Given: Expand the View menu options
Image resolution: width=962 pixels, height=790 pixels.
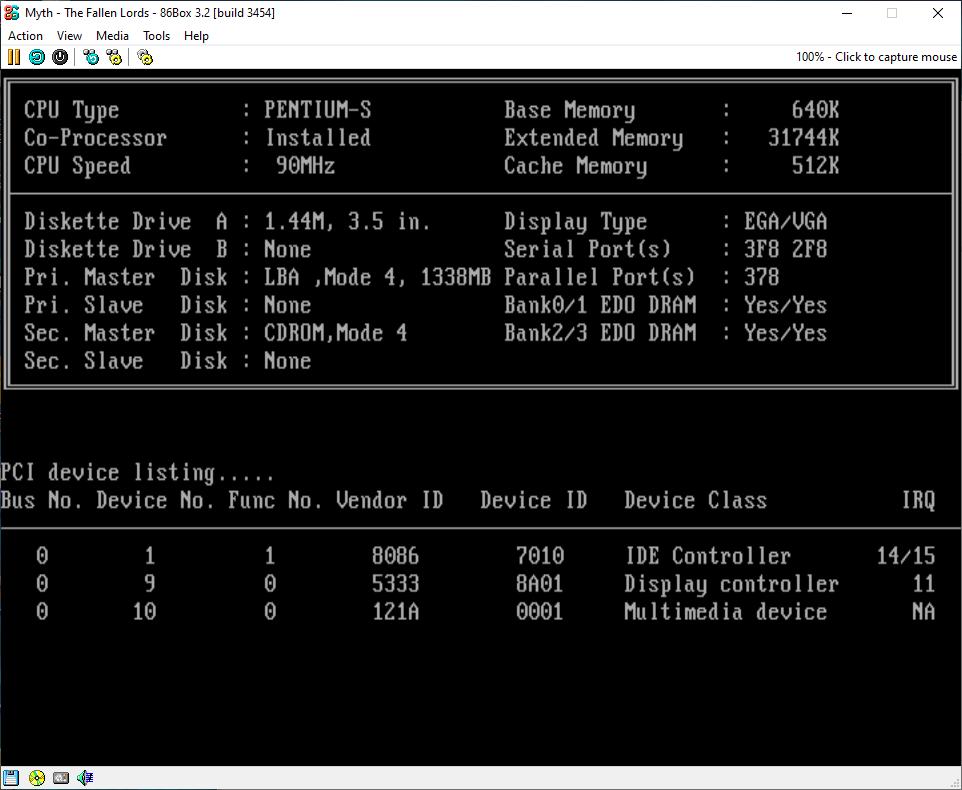Looking at the screenshot, I should coord(69,35).
